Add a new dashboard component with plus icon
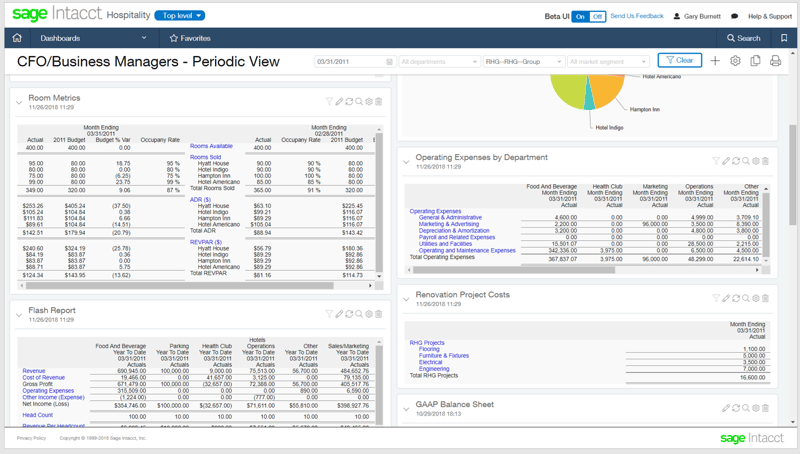Screen dimensions: 800x454 (715, 61)
